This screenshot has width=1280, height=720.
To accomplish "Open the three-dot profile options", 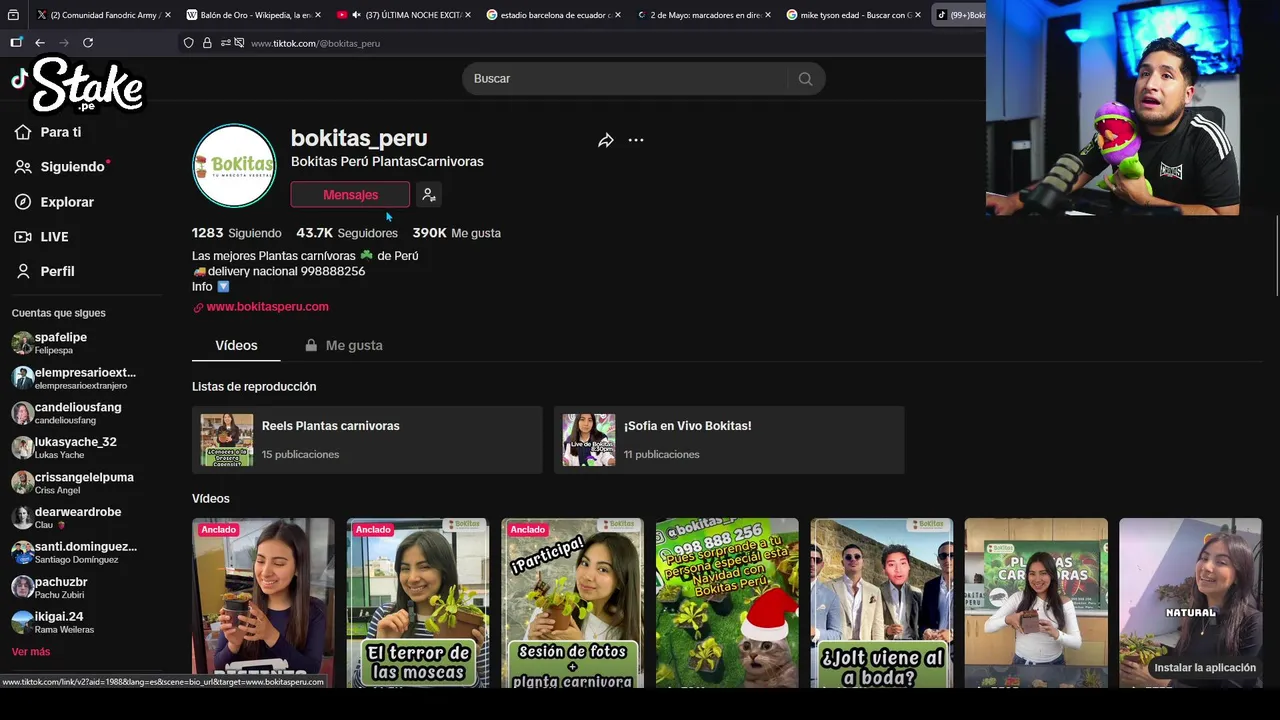I will click(x=636, y=141).
